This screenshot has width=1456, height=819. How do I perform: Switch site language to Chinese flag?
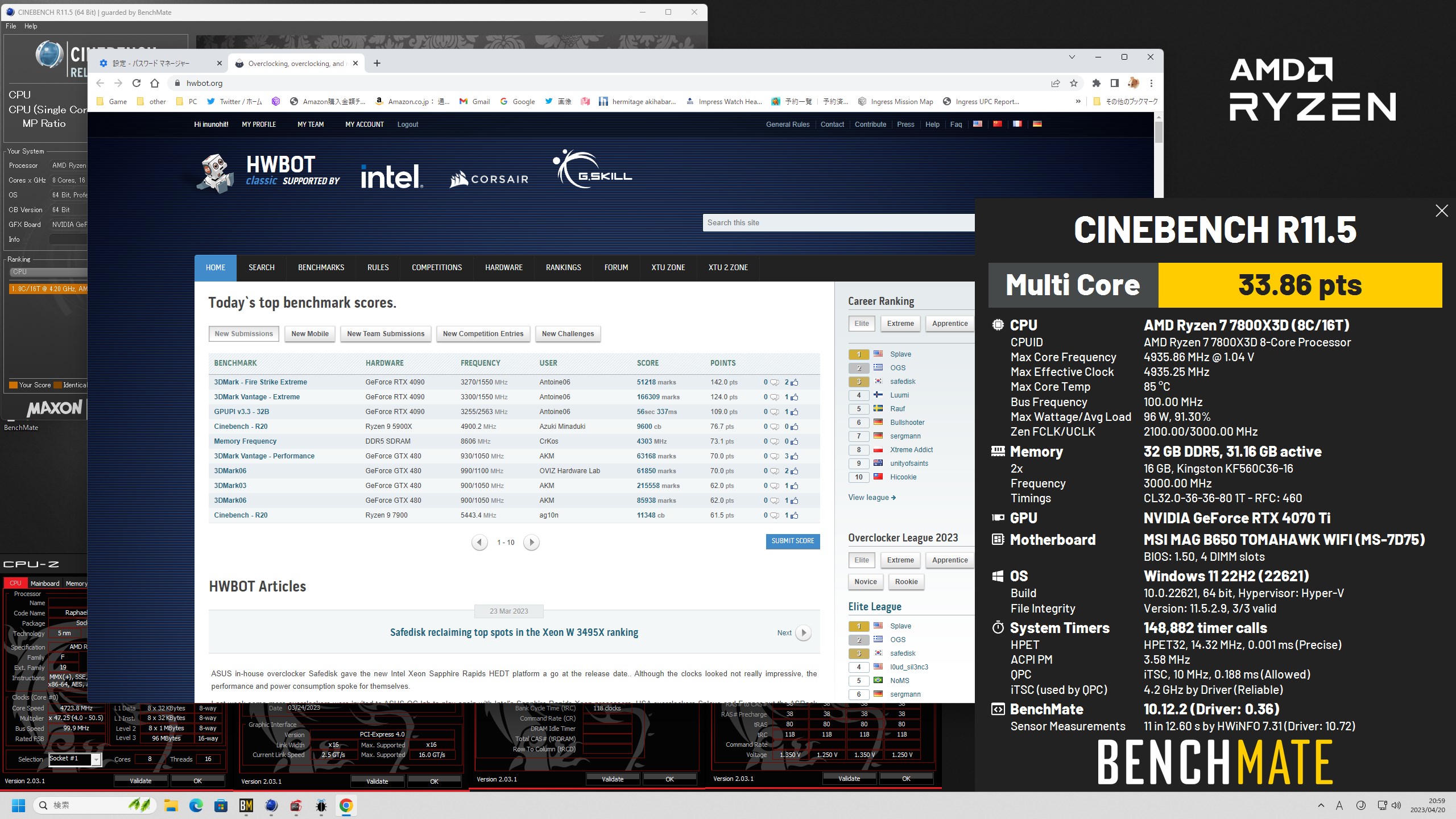click(x=998, y=124)
